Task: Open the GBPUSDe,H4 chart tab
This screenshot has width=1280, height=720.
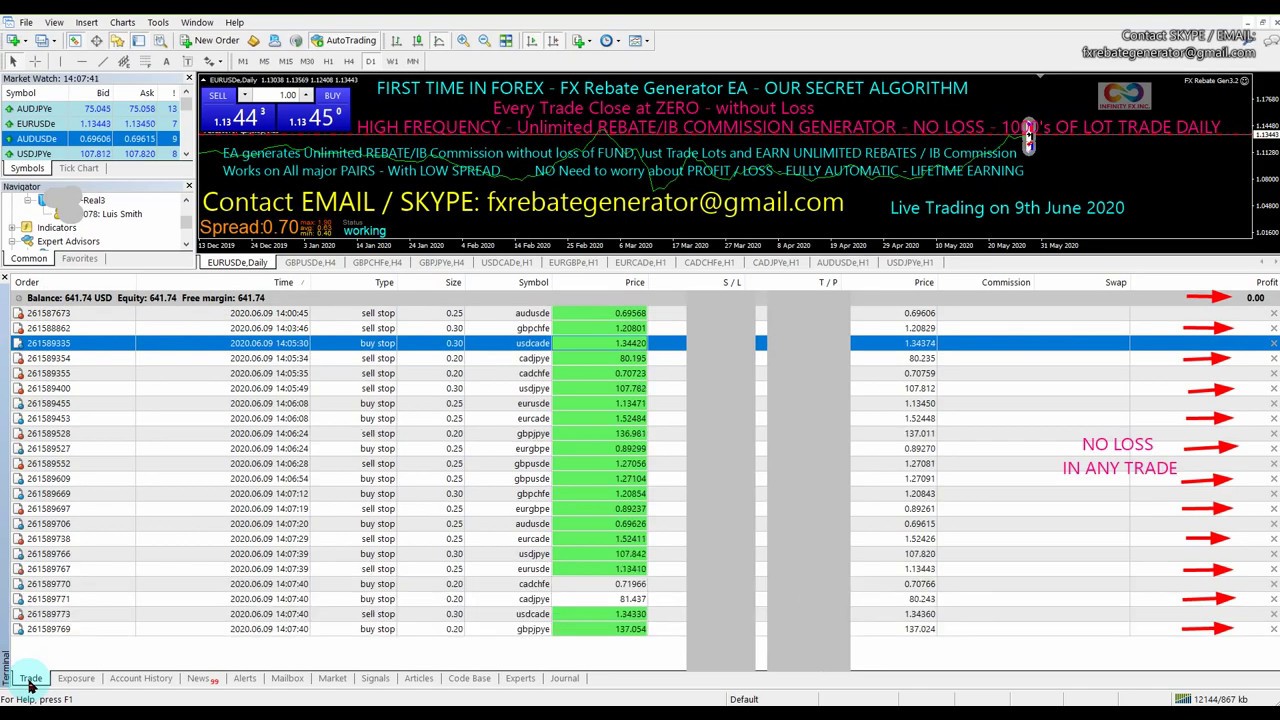Action: tap(310, 262)
